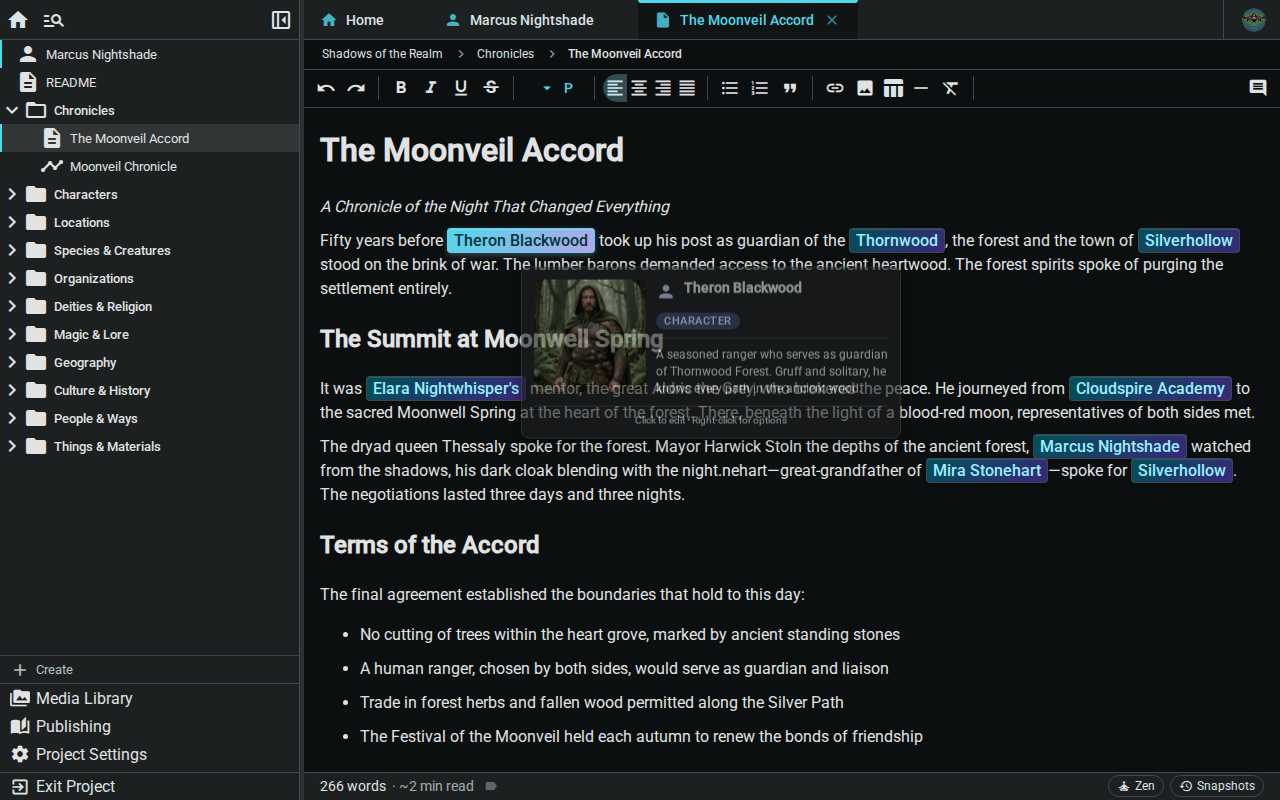Insert an image into the document
Image resolution: width=1280 pixels, height=800 pixels.
tap(865, 88)
